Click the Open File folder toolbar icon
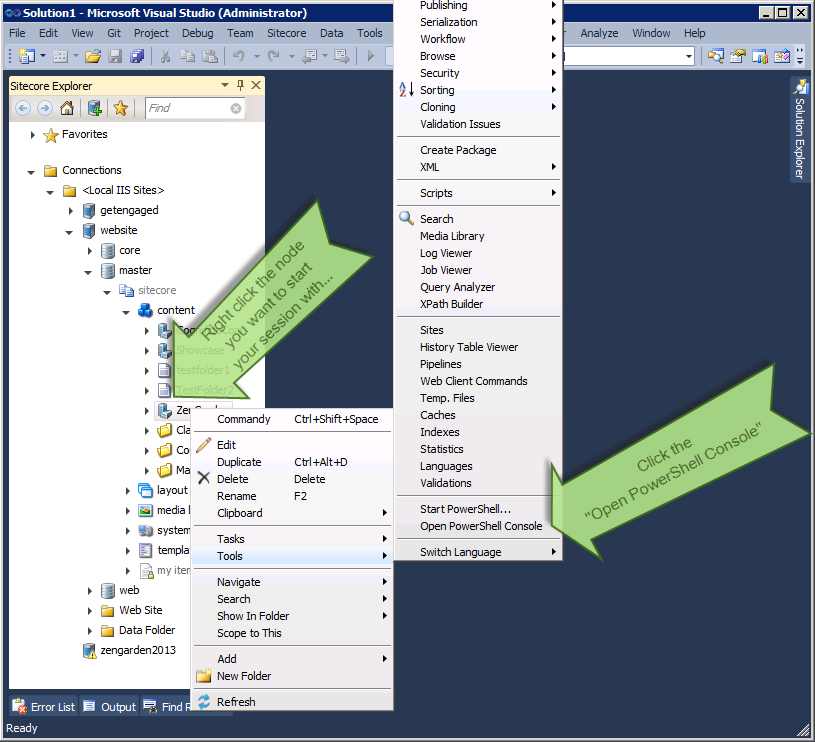This screenshot has width=815, height=742. point(92,56)
